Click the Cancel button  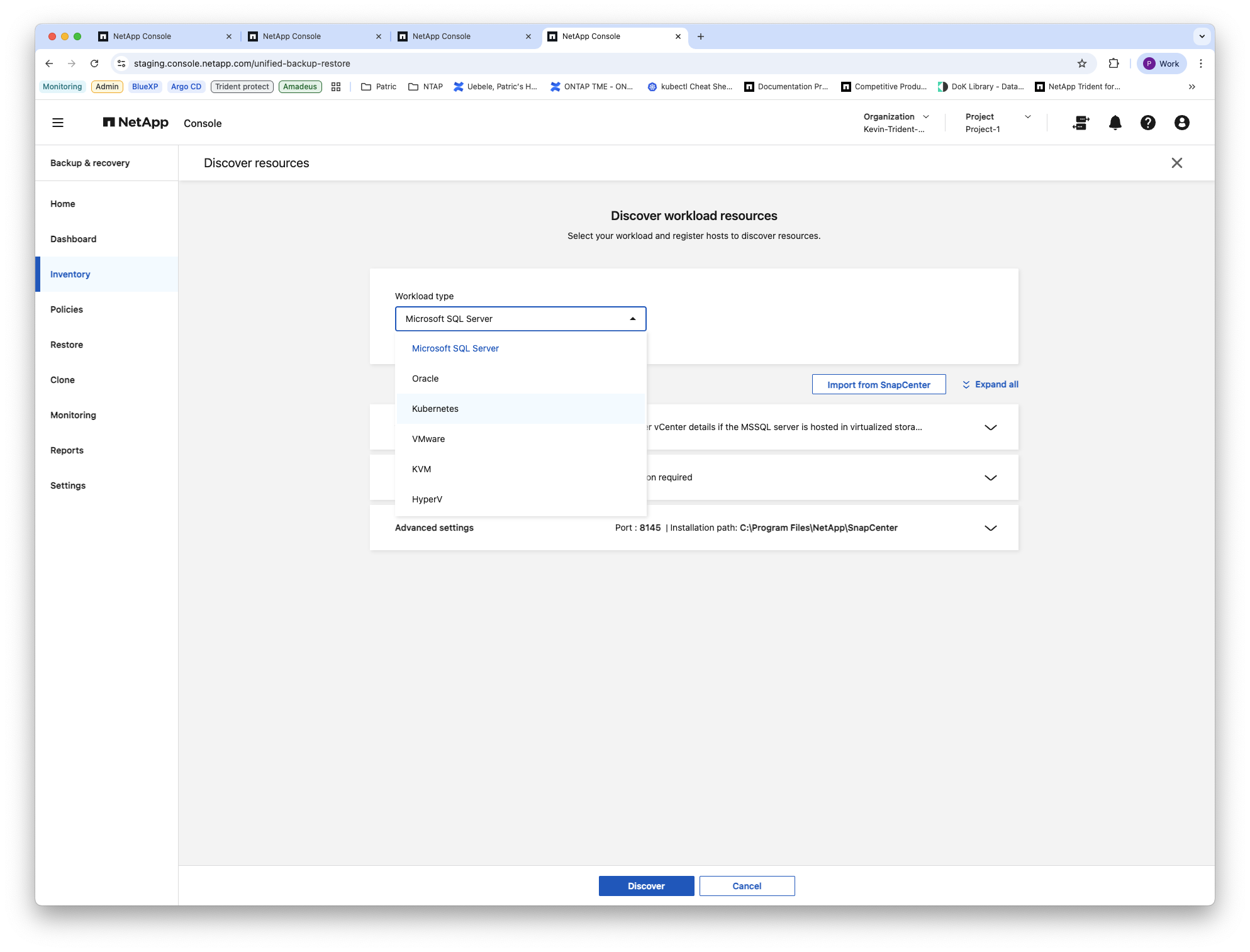(x=747, y=886)
